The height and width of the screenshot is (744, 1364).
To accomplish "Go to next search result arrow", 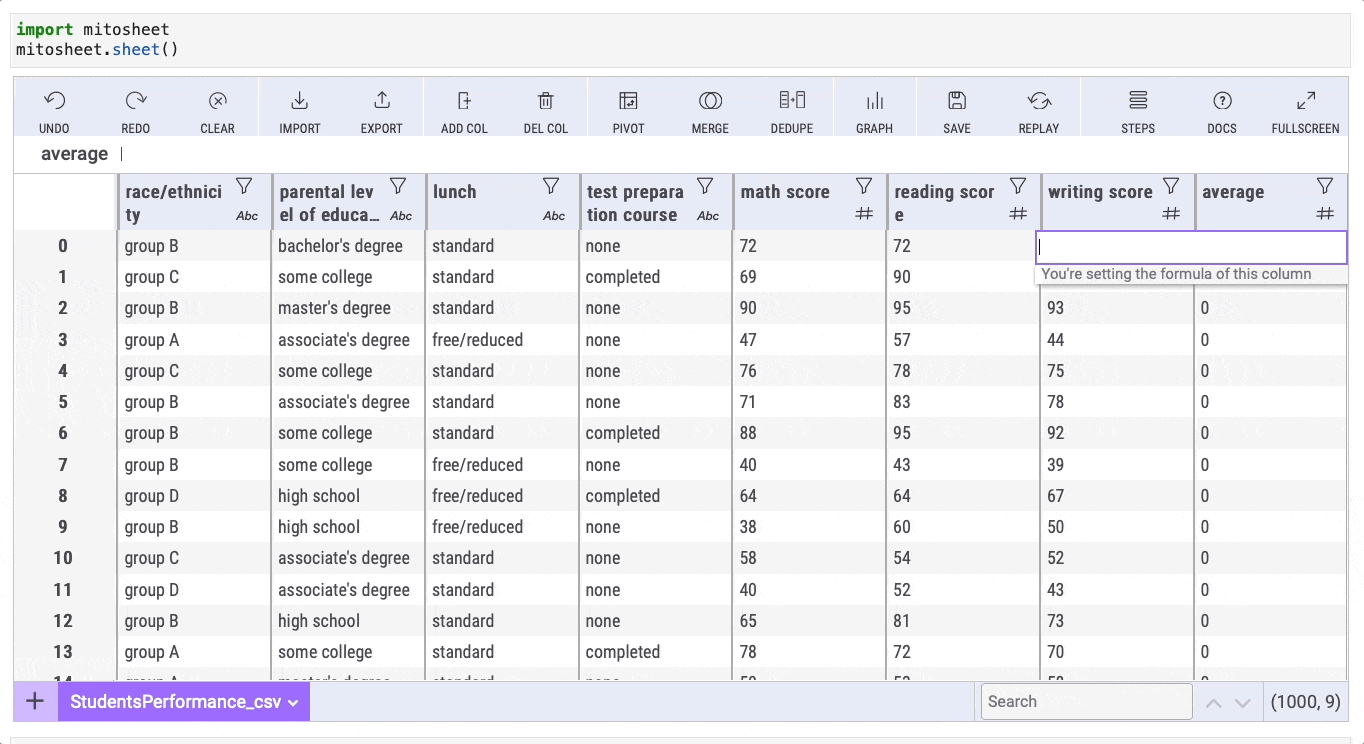I will (x=1243, y=703).
